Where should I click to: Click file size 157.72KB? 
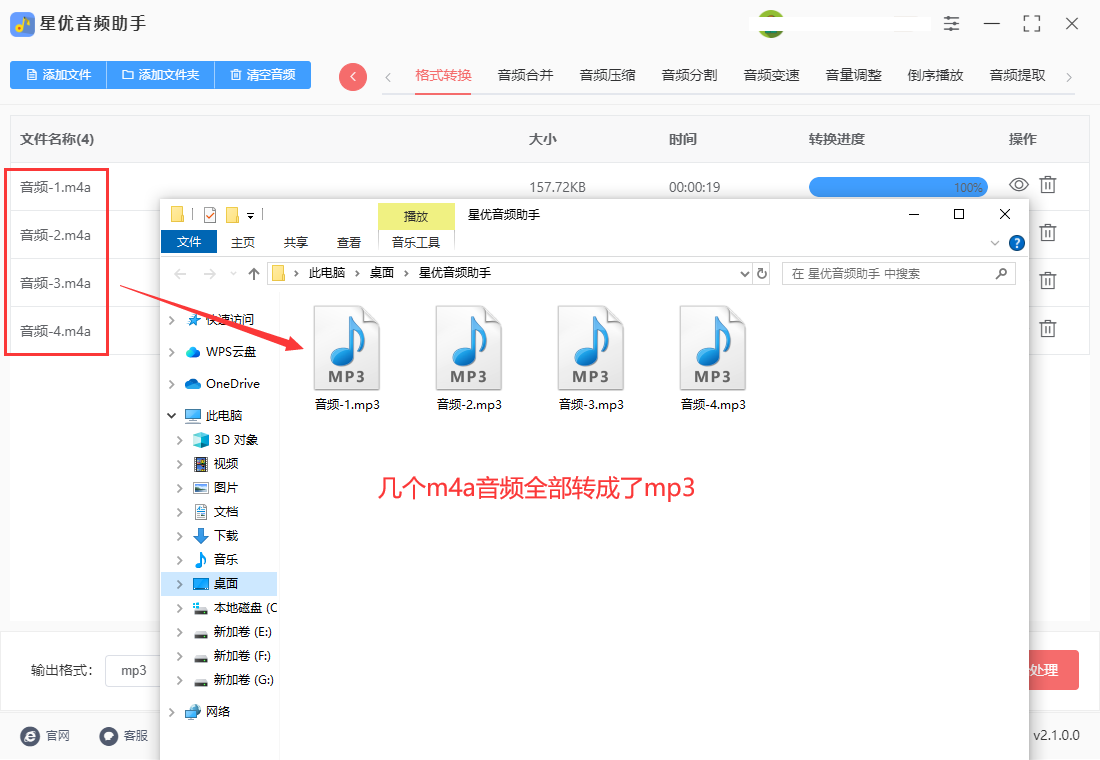pos(558,187)
